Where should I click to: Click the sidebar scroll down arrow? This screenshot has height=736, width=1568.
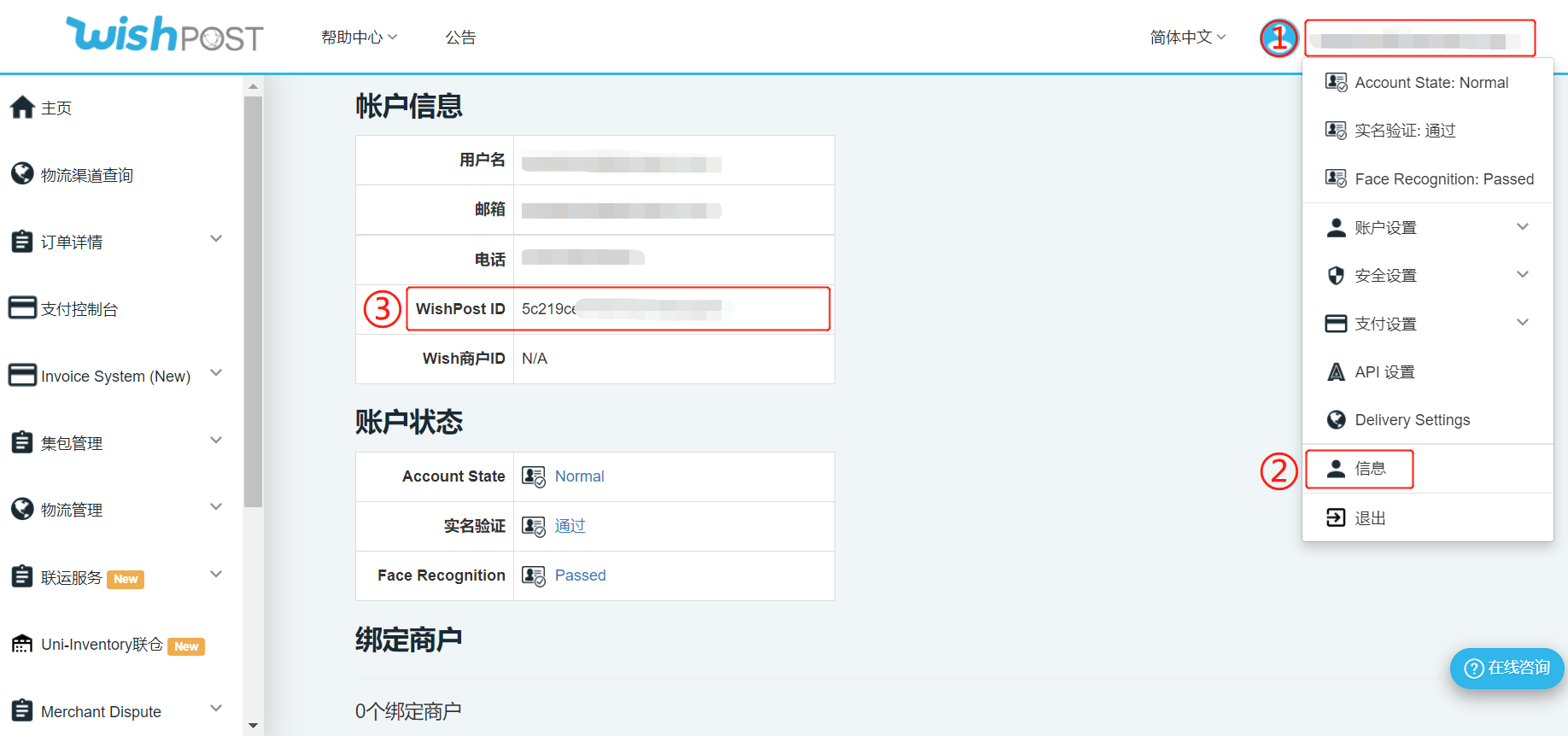pyautogui.click(x=253, y=726)
